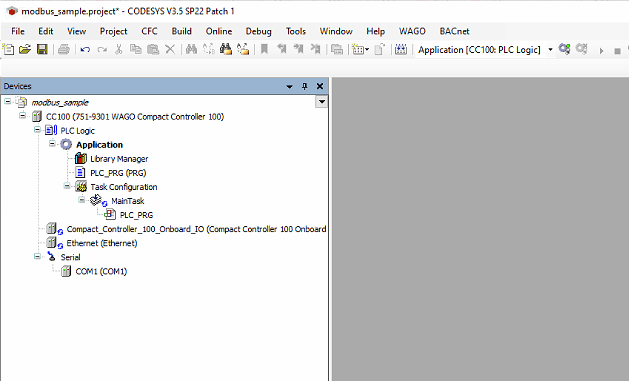Screen dimensions: 629x381
Task: Click the Logout gear icon
Action: pos(582,49)
